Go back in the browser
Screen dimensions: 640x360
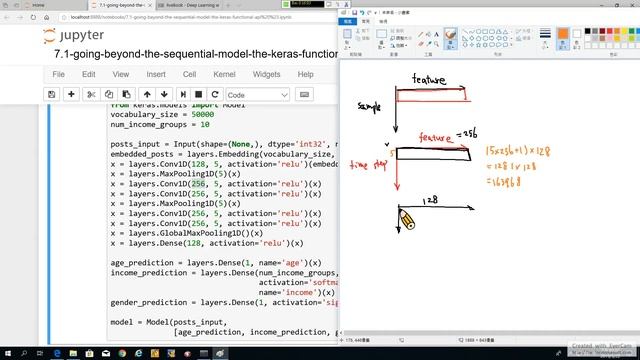click(x=7, y=17)
